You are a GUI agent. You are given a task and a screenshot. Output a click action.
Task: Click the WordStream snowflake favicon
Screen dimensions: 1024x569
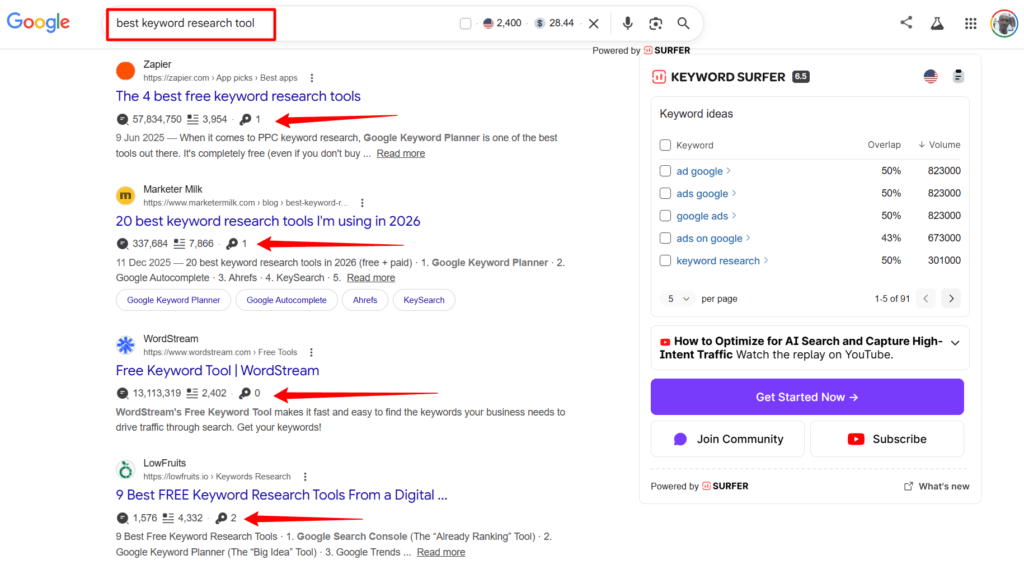(x=125, y=345)
